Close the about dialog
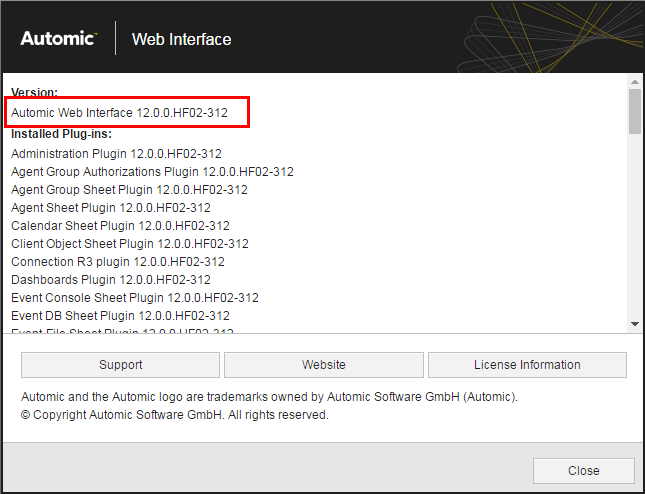This screenshot has width=645, height=494. click(584, 471)
